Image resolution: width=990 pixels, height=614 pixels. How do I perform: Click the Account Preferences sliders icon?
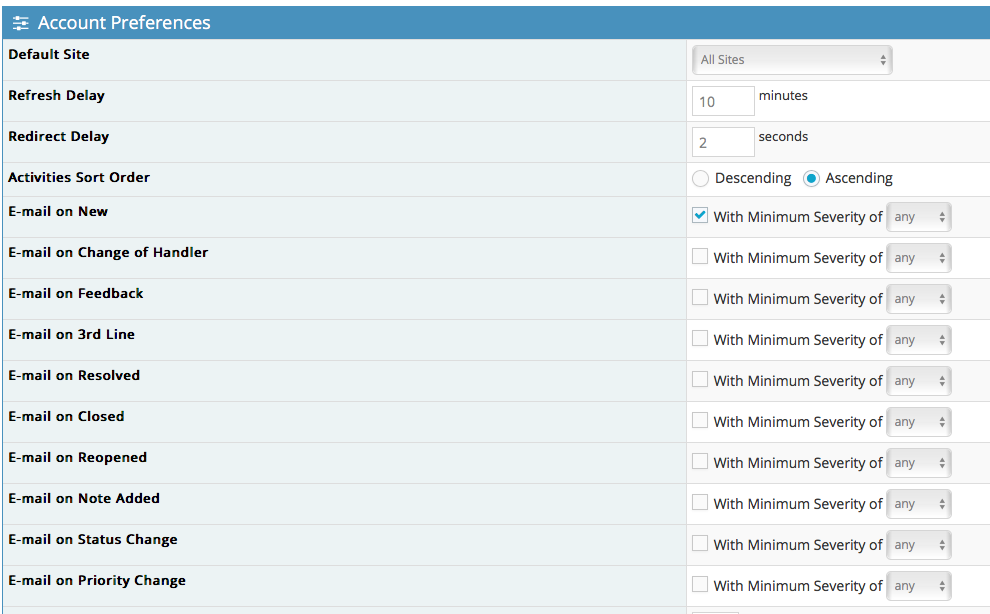coord(20,23)
